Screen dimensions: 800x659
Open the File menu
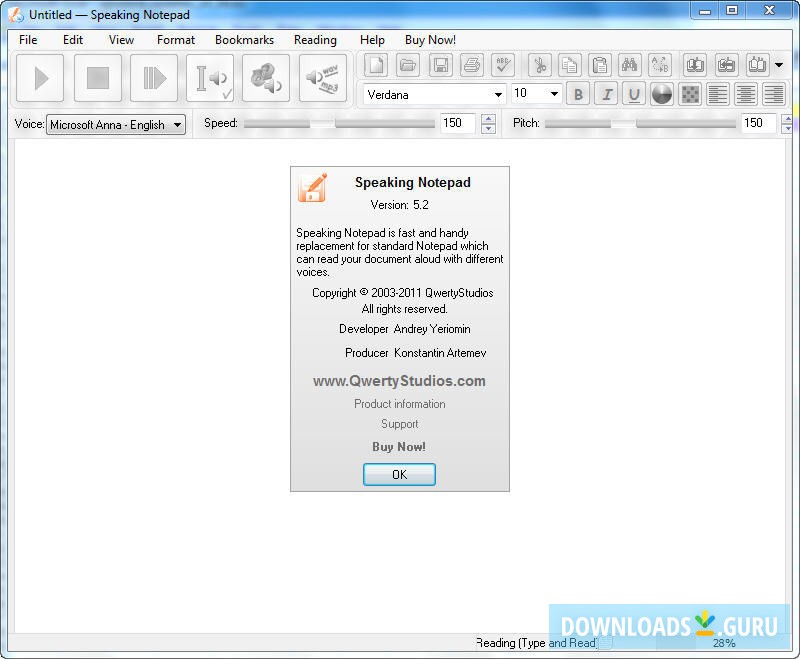(28, 40)
